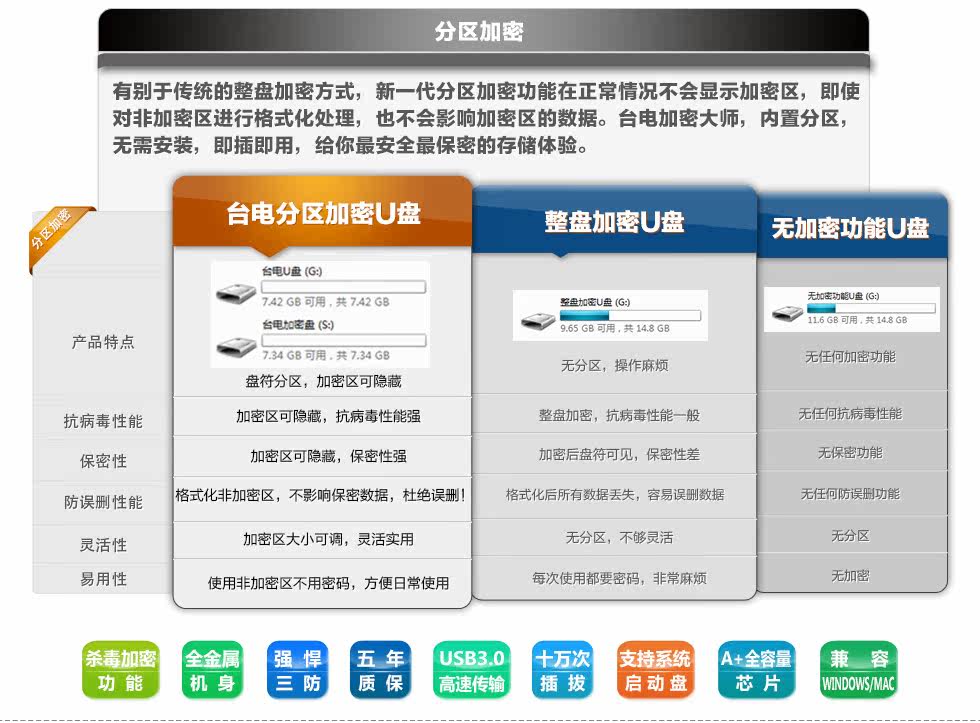Click the 杀毒加密功能 green badge
The height and width of the screenshot is (723, 980).
click(121, 670)
